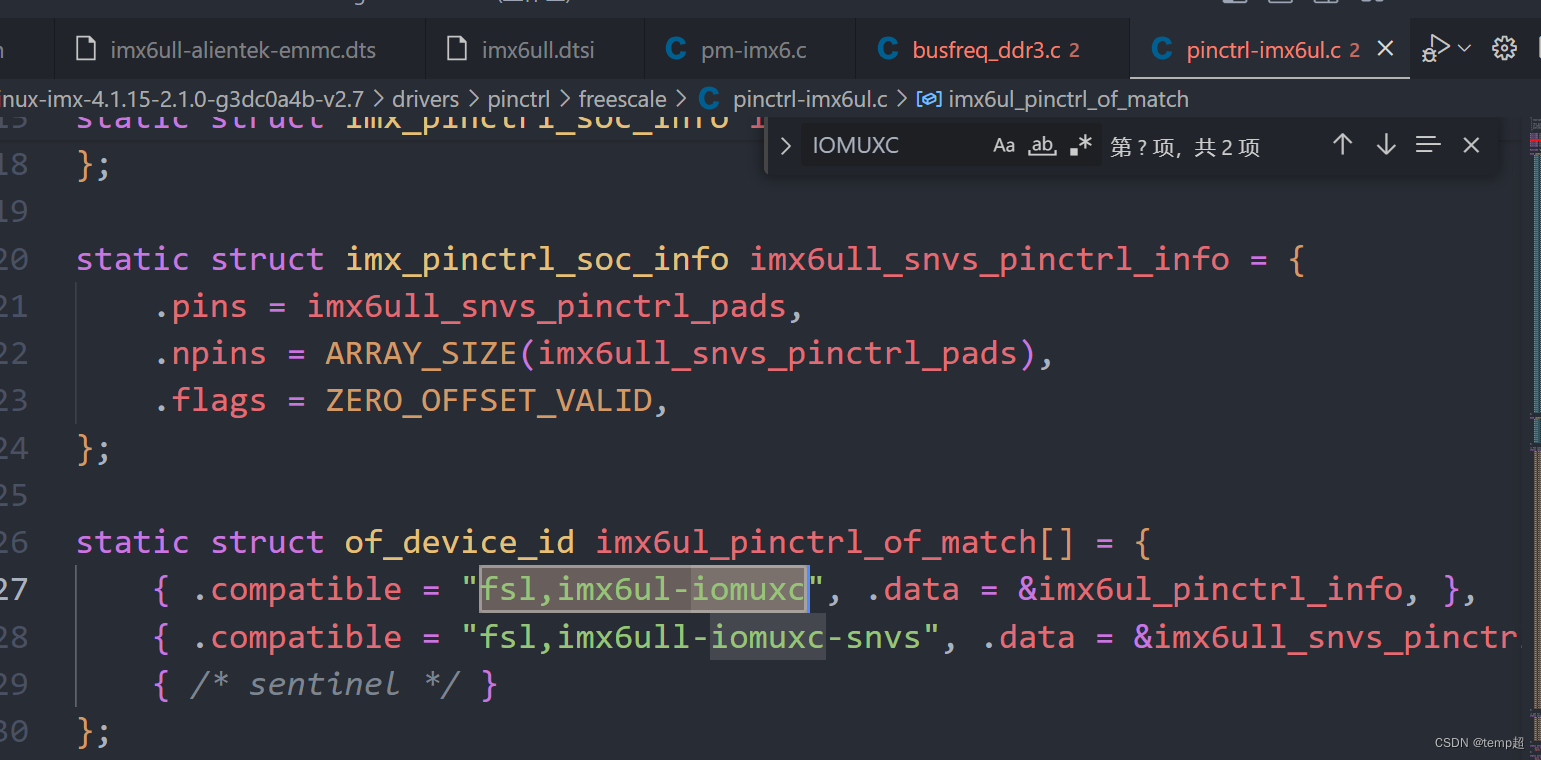Click the C file icon on pm-imx6.c tab
1541x760 pixels.
click(x=676, y=48)
